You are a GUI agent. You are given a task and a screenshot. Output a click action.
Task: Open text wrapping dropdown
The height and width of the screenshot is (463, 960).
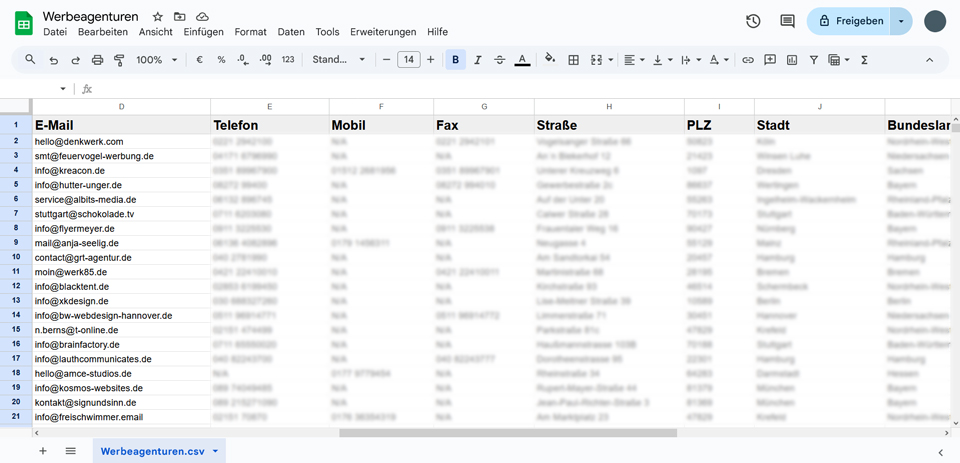[x=691, y=60]
